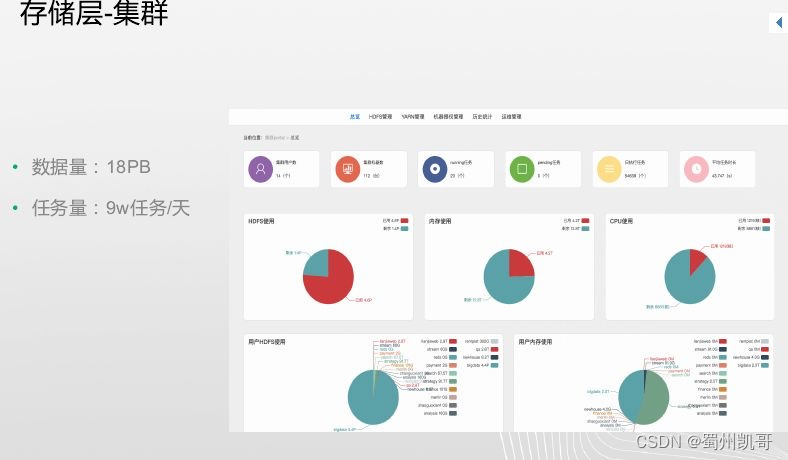Click the green pending tasks square icon
The width and height of the screenshot is (788, 460).
(x=522, y=169)
